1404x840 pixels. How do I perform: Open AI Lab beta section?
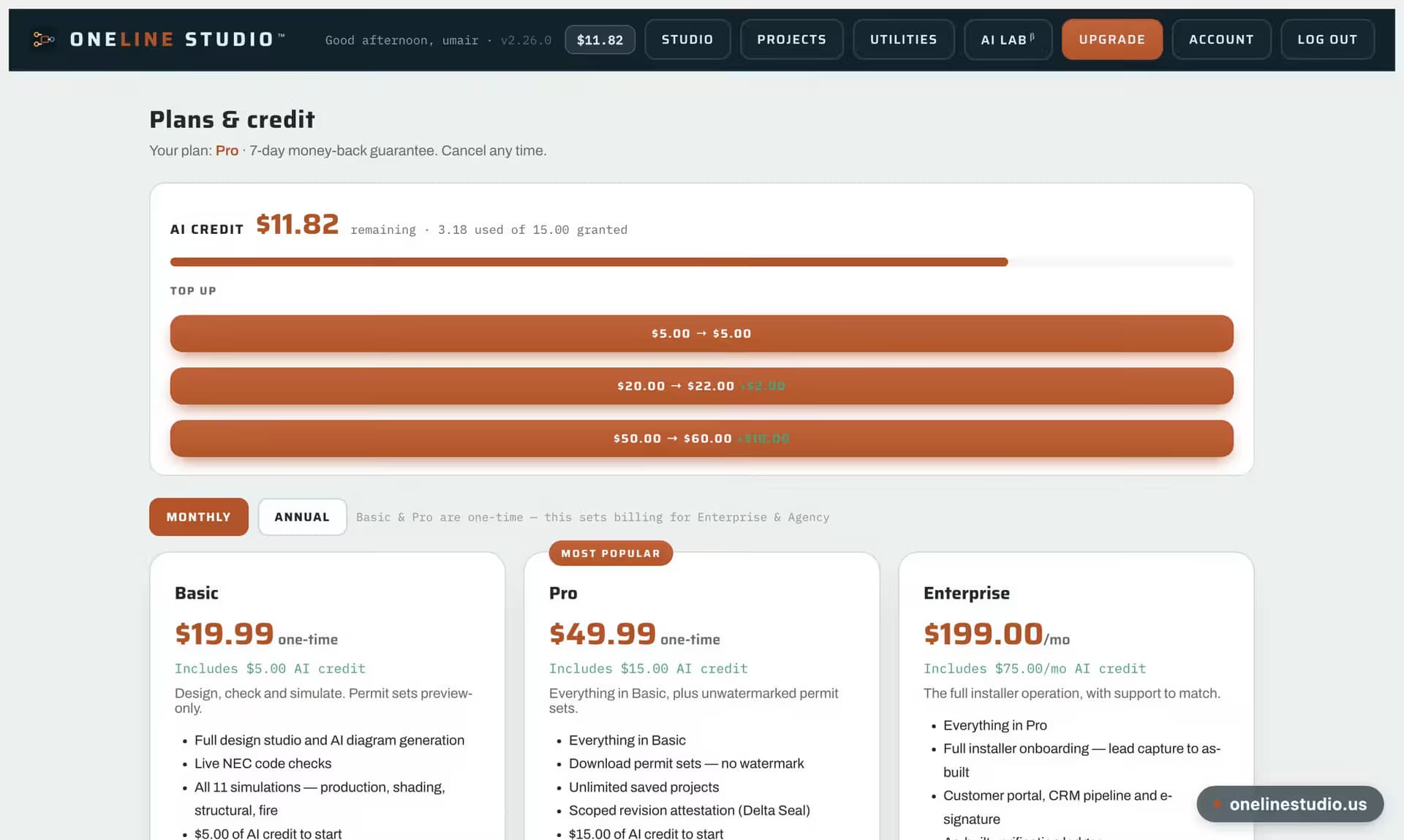pos(1008,39)
